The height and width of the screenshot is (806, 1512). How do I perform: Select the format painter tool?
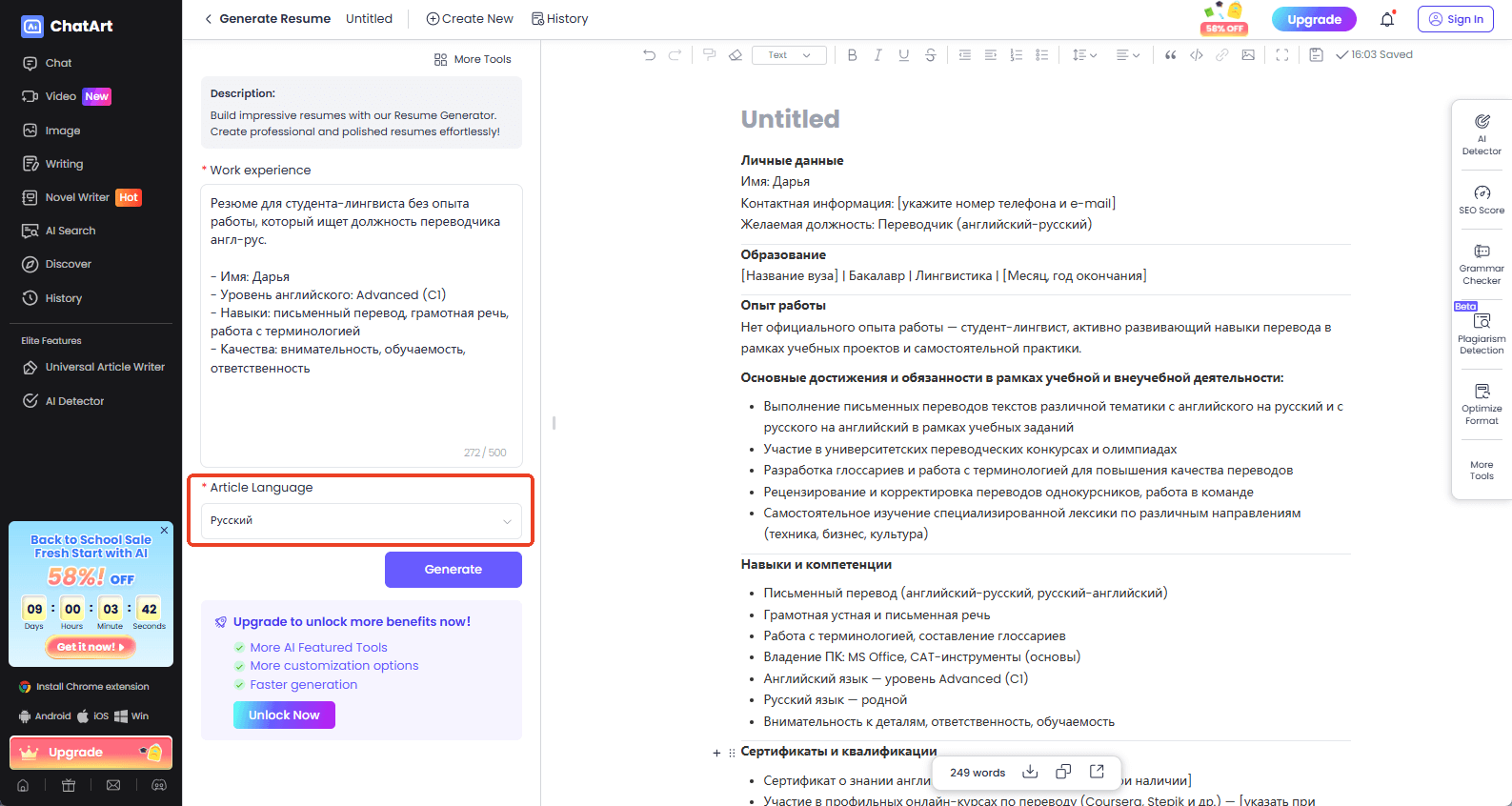tap(709, 55)
